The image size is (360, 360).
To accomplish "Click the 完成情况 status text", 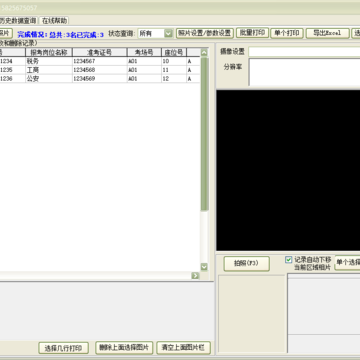I will point(60,34).
